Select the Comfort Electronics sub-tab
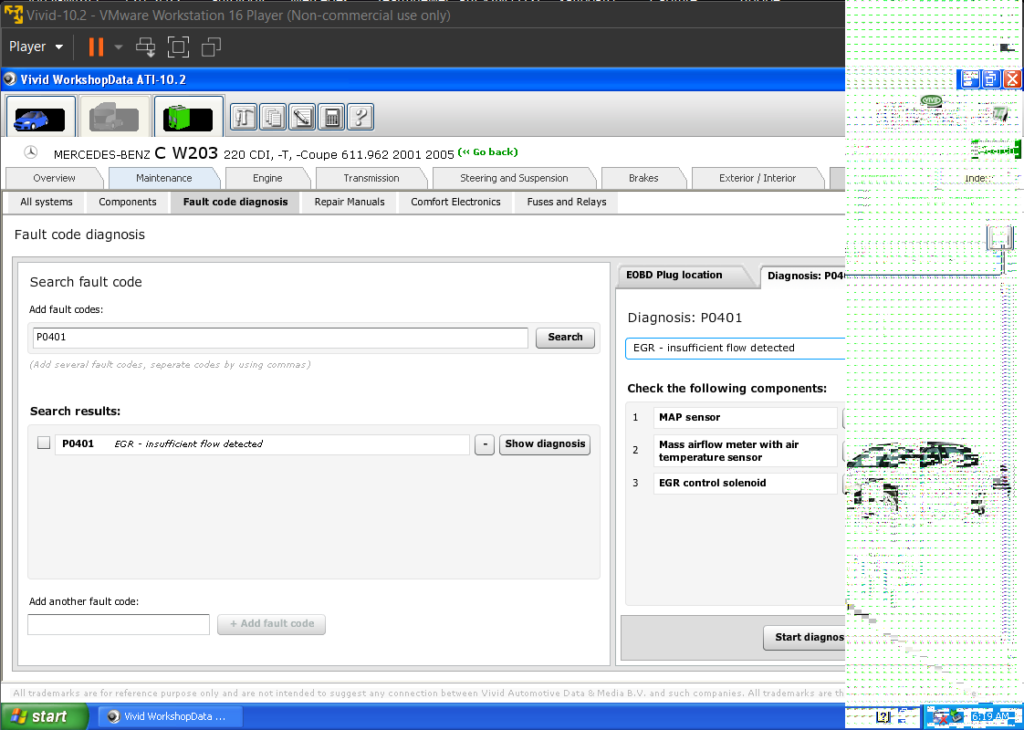The width and height of the screenshot is (1024, 730). click(x=456, y=202)
